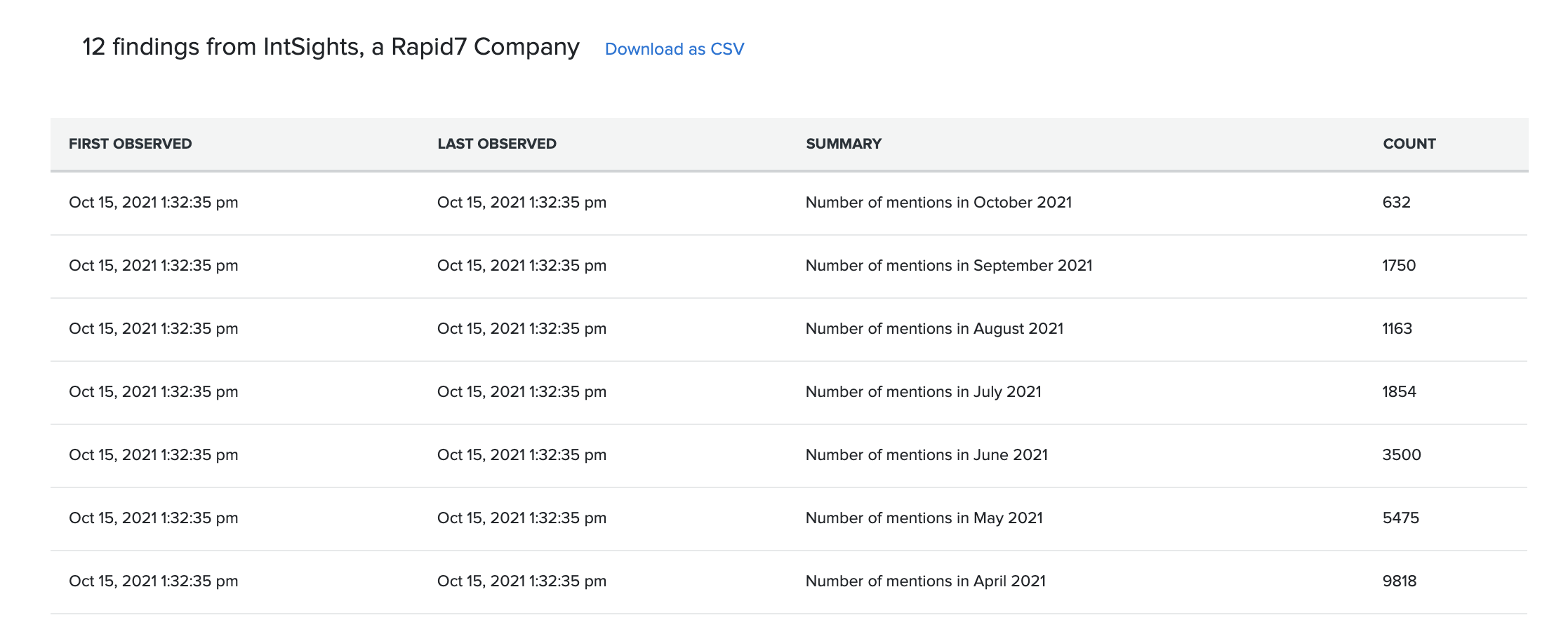Click the count value 3500
This screenshot has width=1568, height=627.
point(1401,455)
